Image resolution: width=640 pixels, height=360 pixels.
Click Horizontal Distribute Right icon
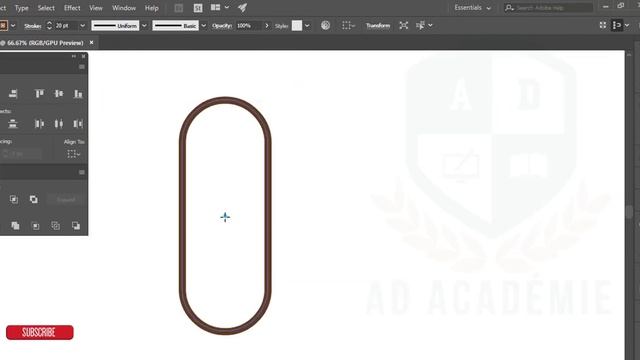78,124
